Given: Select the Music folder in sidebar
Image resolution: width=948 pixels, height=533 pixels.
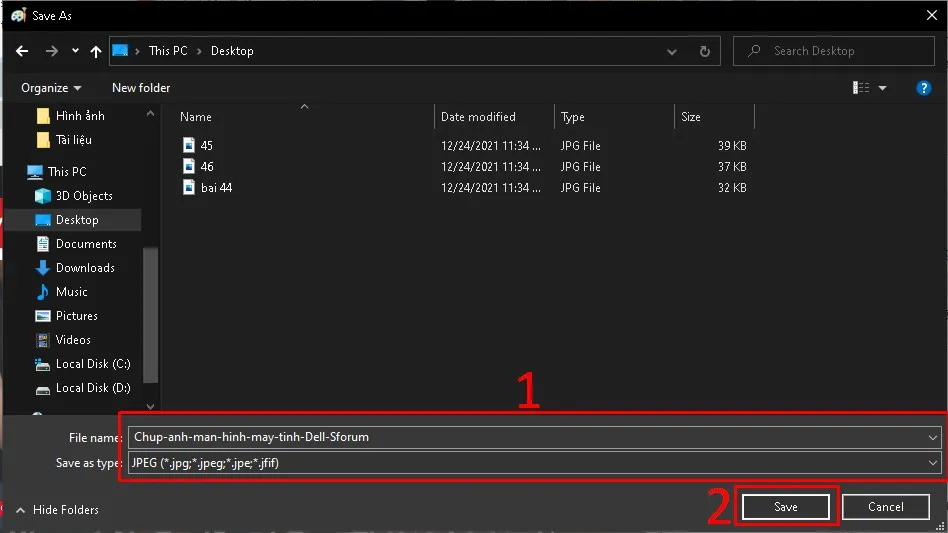Looking at the screenshot, I should click(x=71, y=292).
